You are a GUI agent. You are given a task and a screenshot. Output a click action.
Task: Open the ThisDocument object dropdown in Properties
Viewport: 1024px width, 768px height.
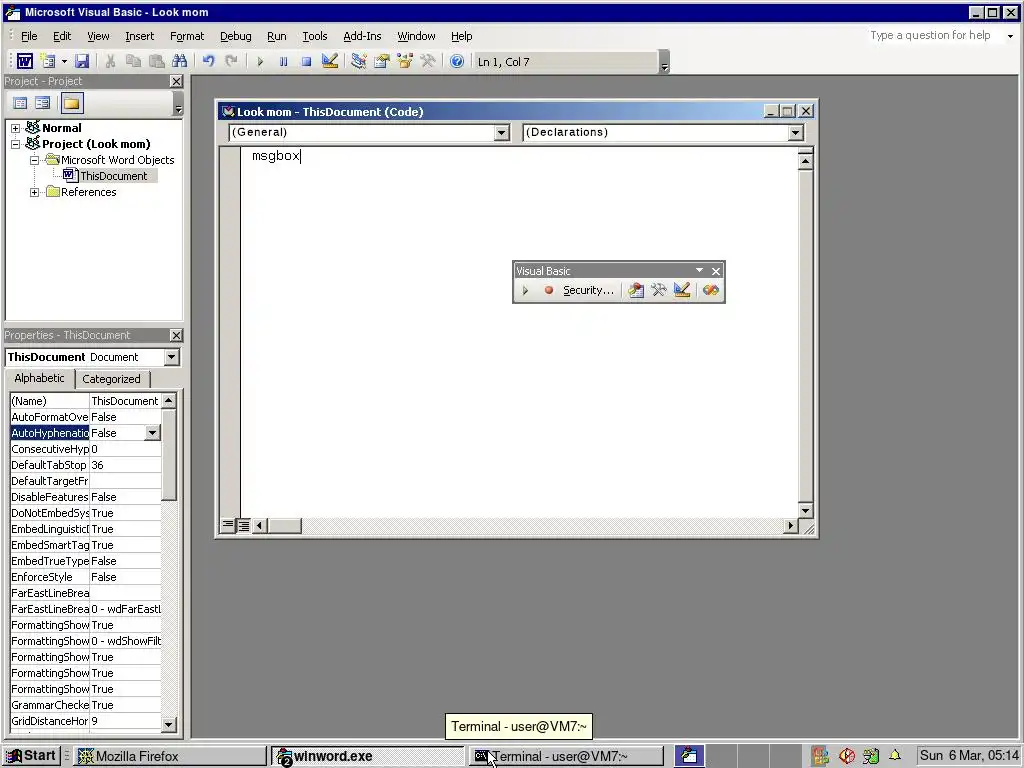[x=172, y=357]
